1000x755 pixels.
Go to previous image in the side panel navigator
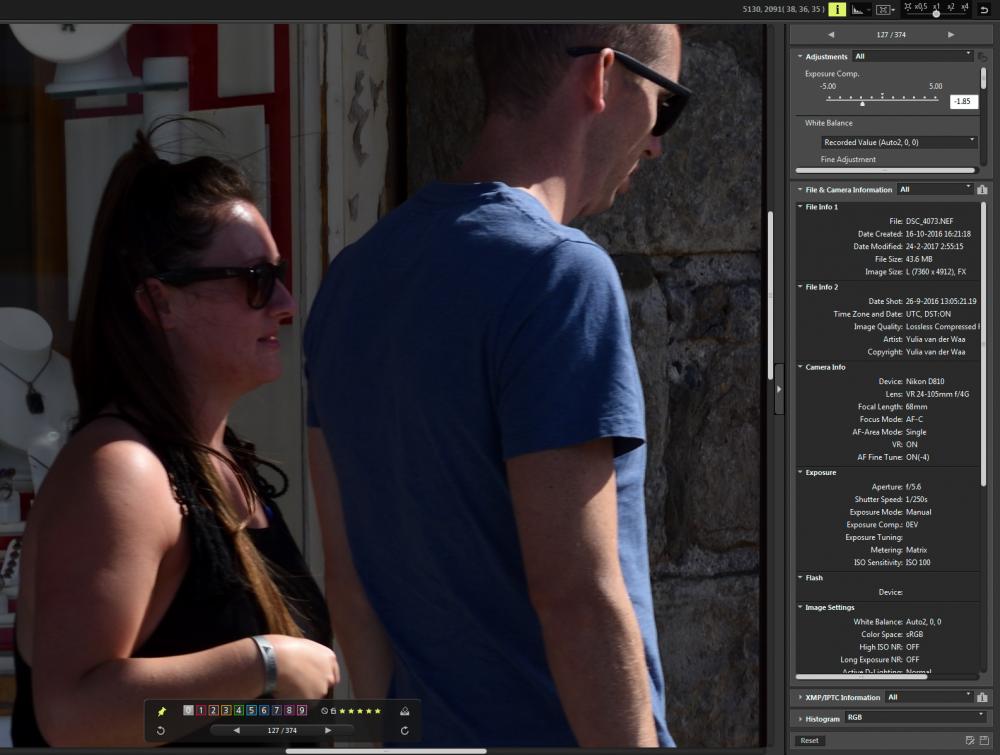point(831,34)
